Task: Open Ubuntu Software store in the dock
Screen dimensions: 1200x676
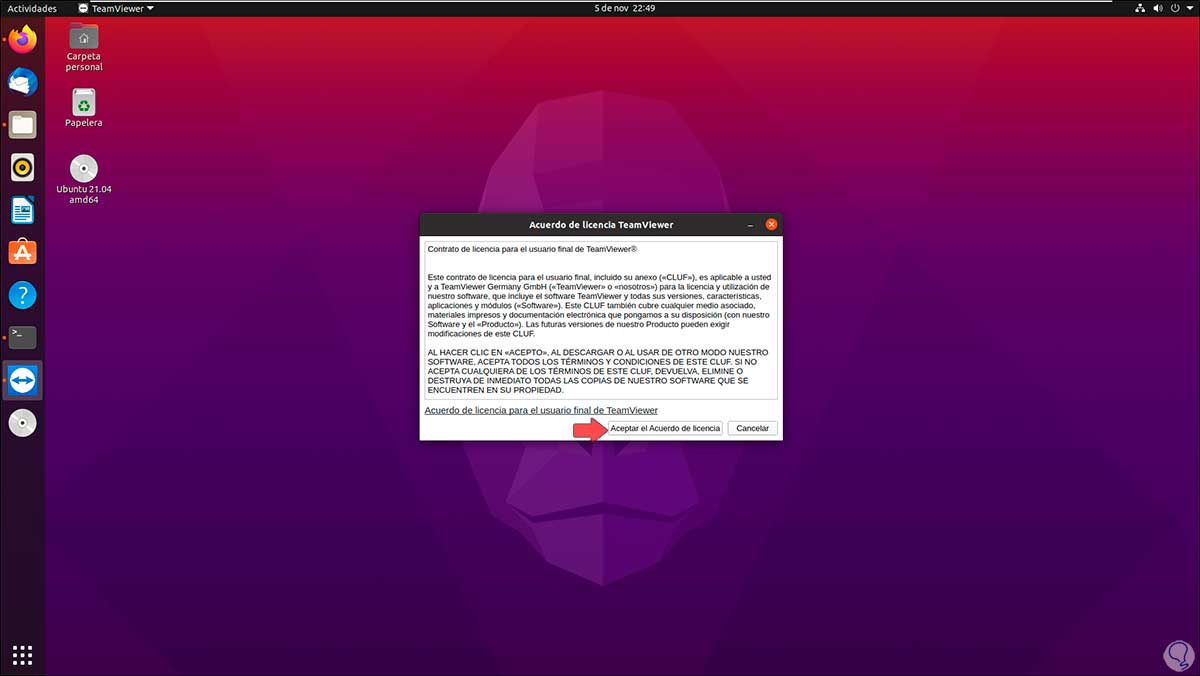Action: 22,252
